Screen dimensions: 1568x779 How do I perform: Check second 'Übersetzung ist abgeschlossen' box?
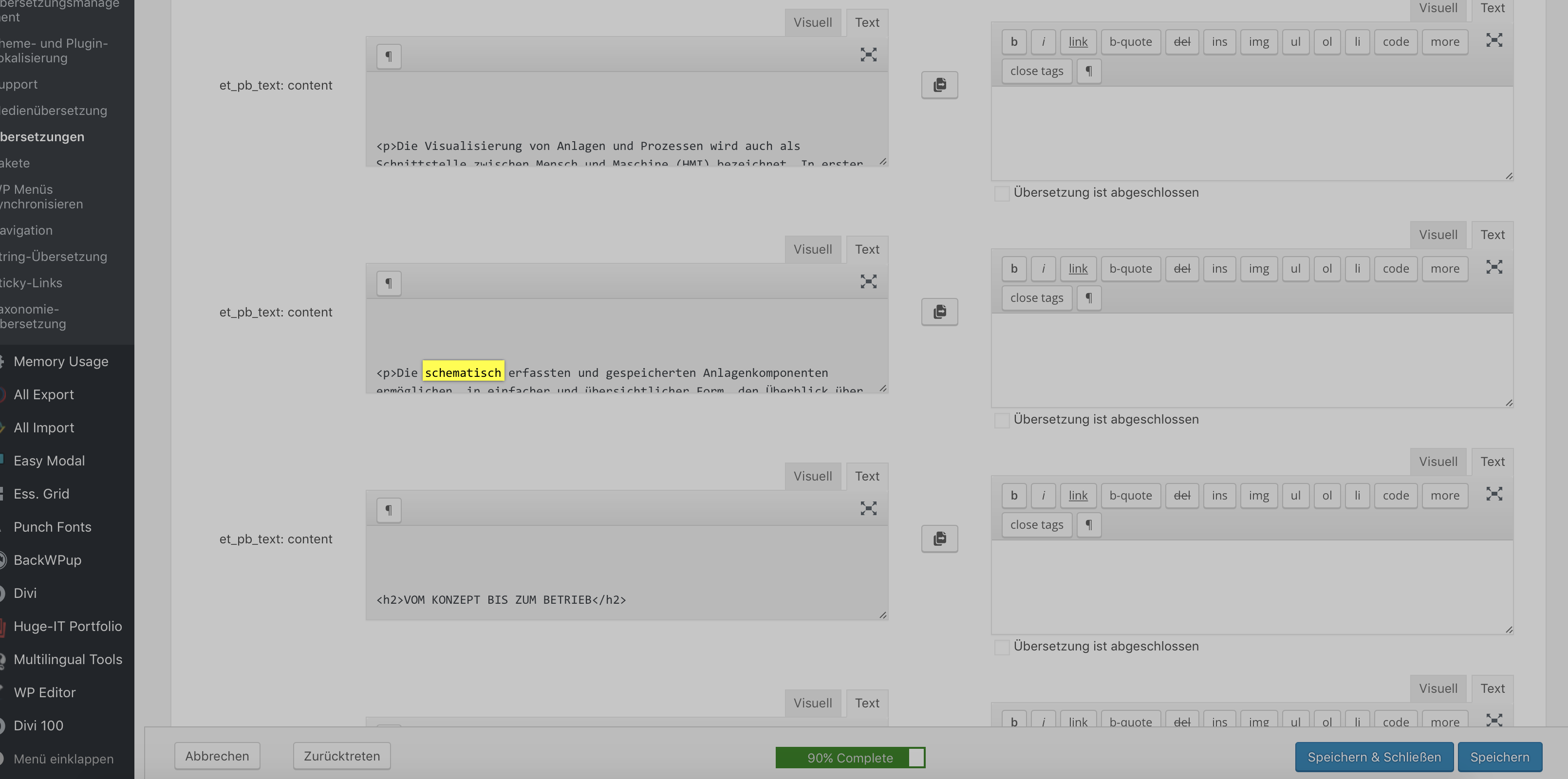tap(1001, 421)
